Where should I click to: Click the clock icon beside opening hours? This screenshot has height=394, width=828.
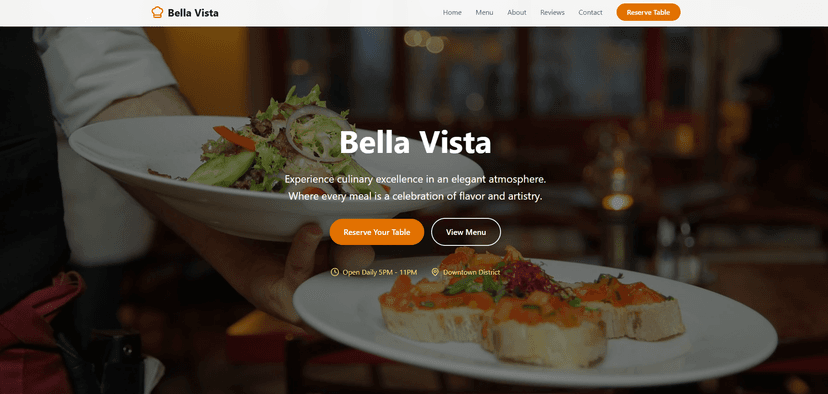coord(335,272)
